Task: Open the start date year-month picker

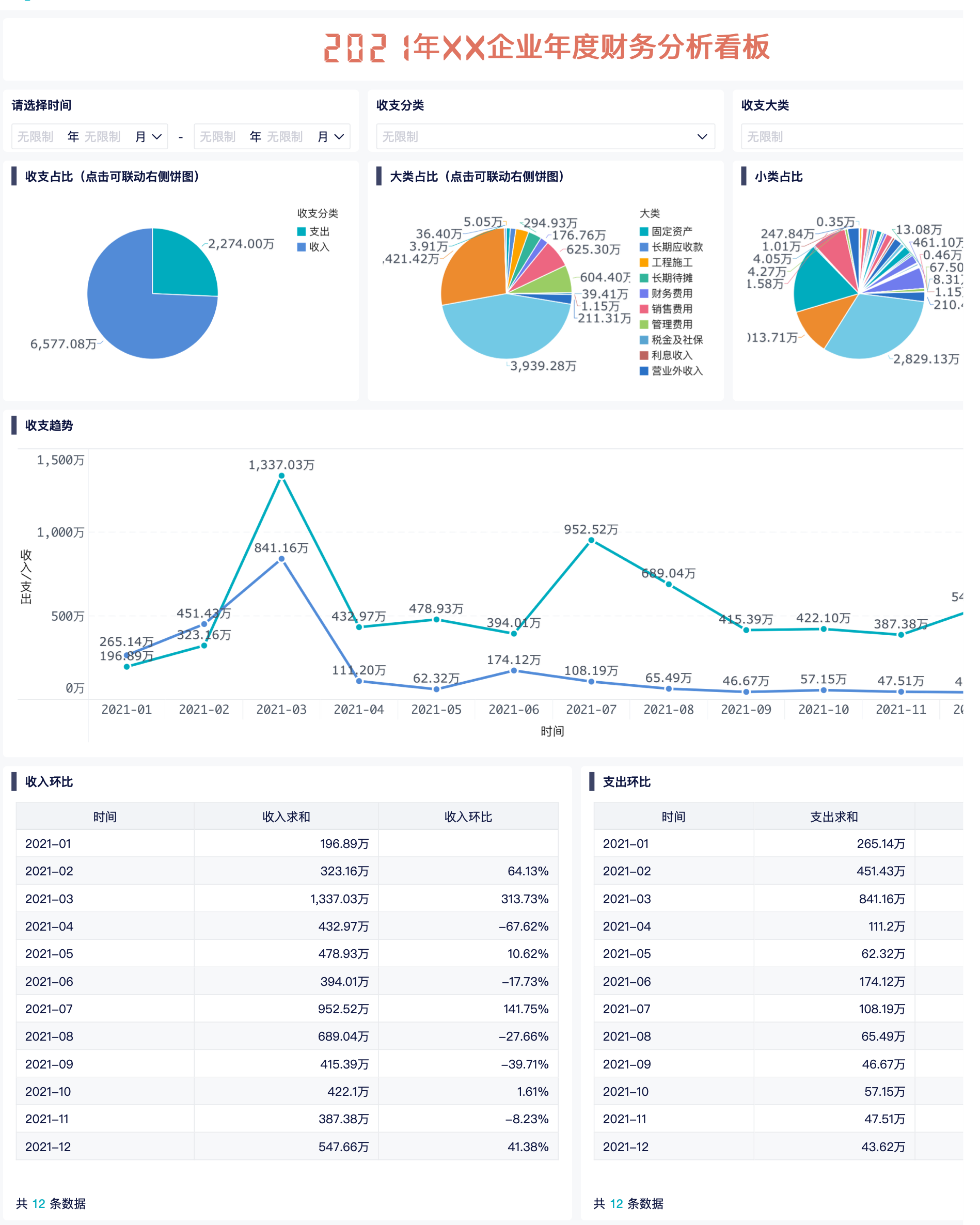Action: (x=89, y=136)
